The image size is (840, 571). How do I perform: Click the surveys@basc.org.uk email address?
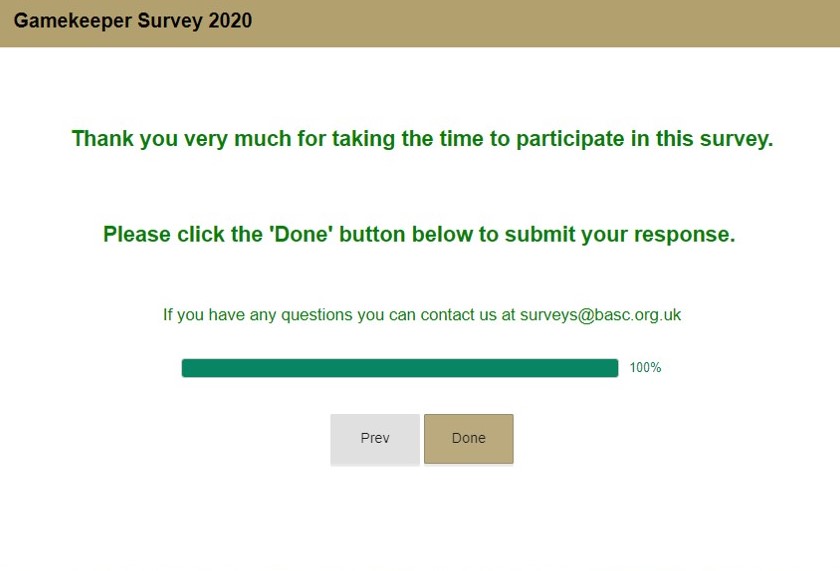tap(600, 315)
